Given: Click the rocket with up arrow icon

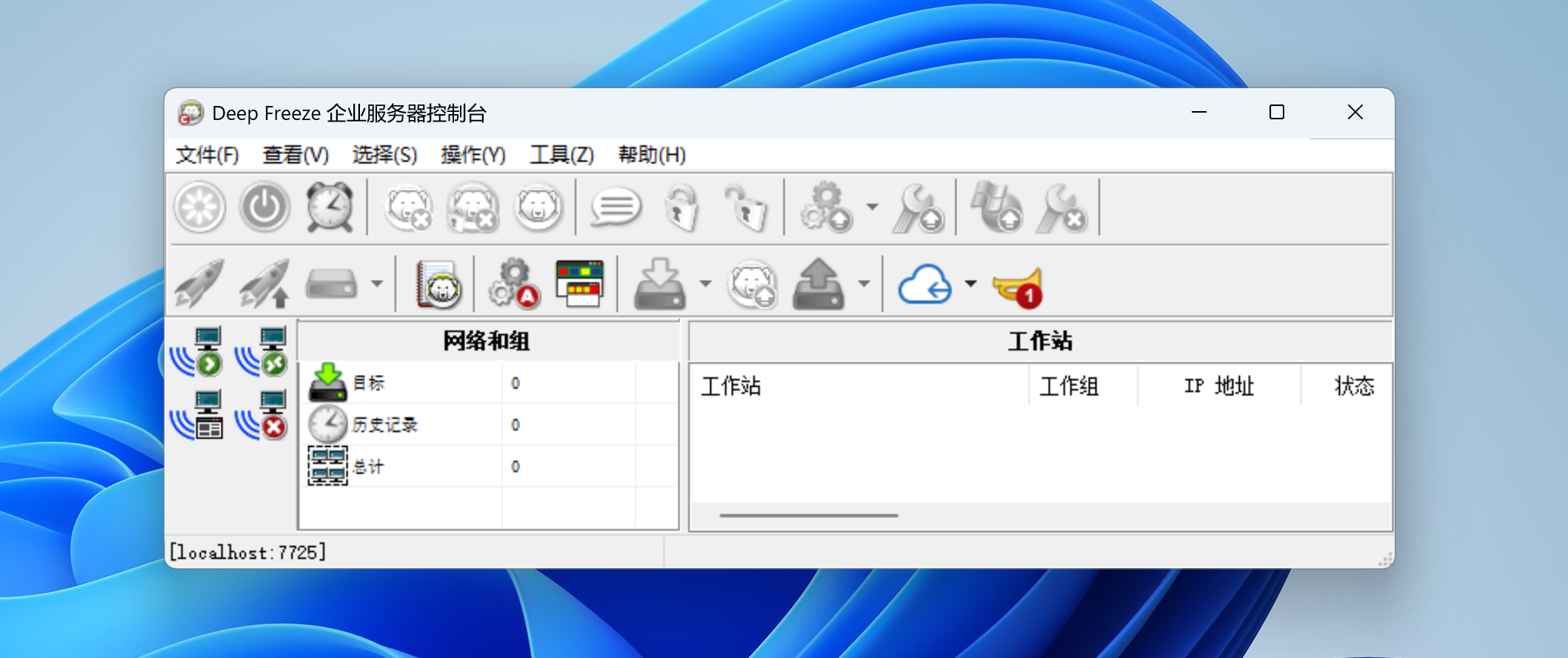Looking at the screenshot, I should point(264,283).
